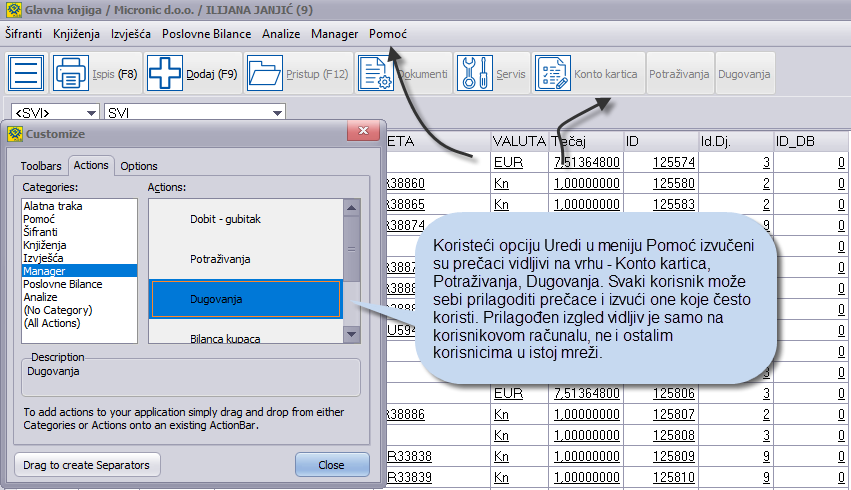Select Manager in Categories list
This screenshot has width=851, height=490.
[x=79, y=271]
